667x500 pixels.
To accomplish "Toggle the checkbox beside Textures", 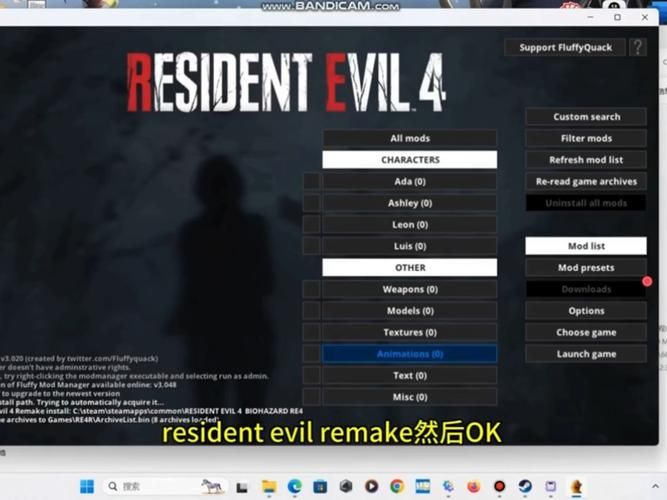I will click(312, 332).
